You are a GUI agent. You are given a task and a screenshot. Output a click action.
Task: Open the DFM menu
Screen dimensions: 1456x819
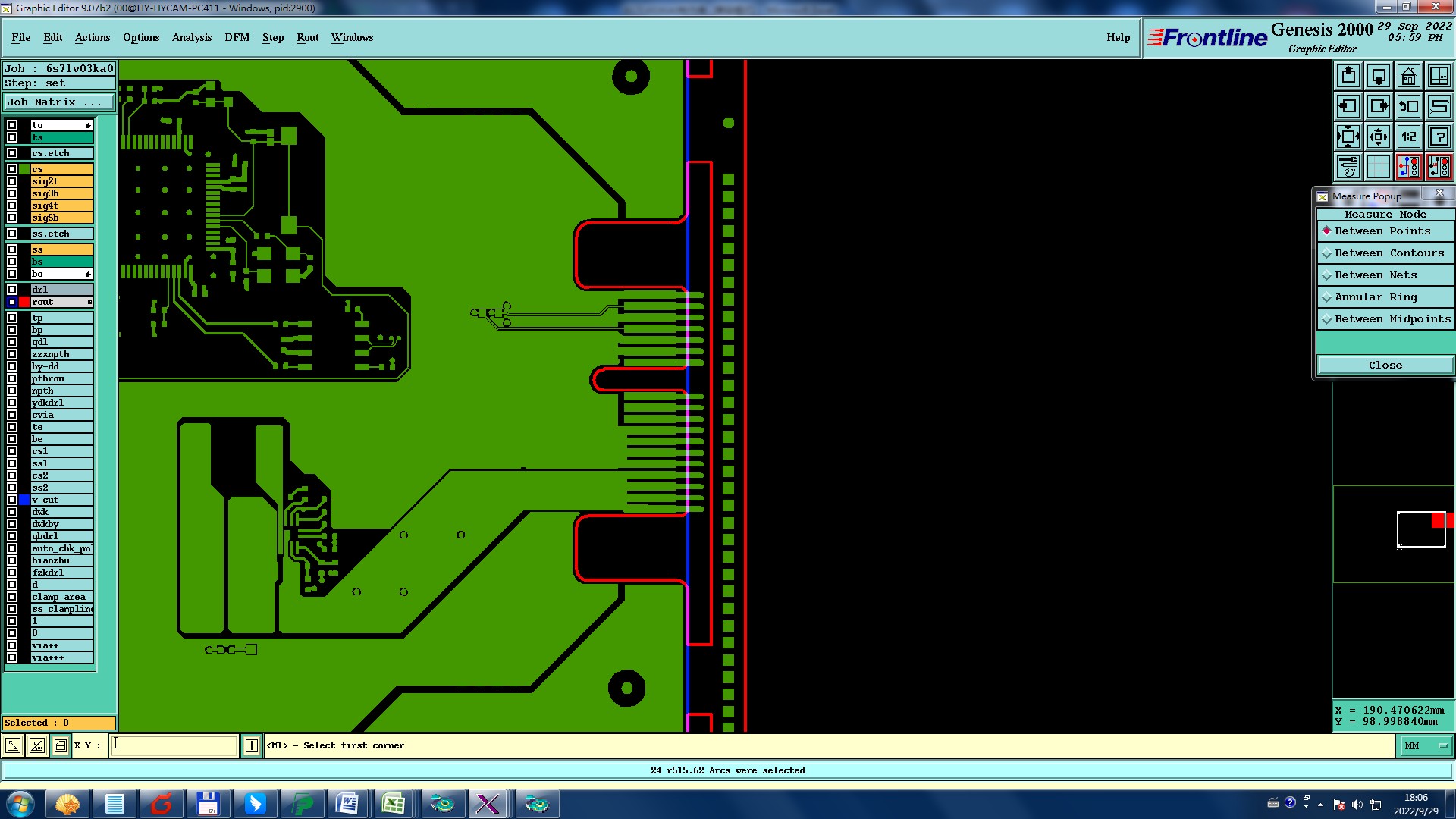[x=237, y=37]
